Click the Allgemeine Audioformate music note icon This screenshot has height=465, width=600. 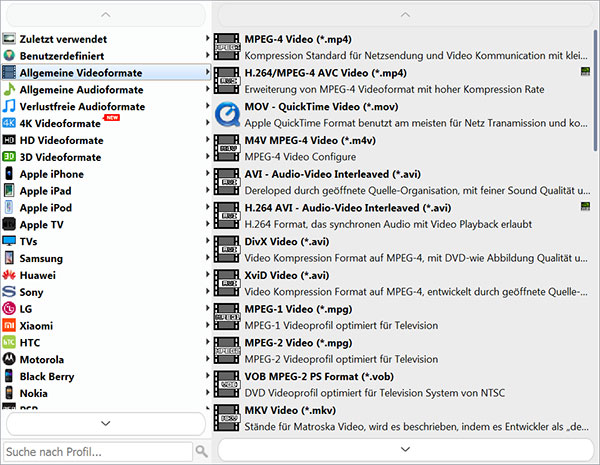click(9, 89)
